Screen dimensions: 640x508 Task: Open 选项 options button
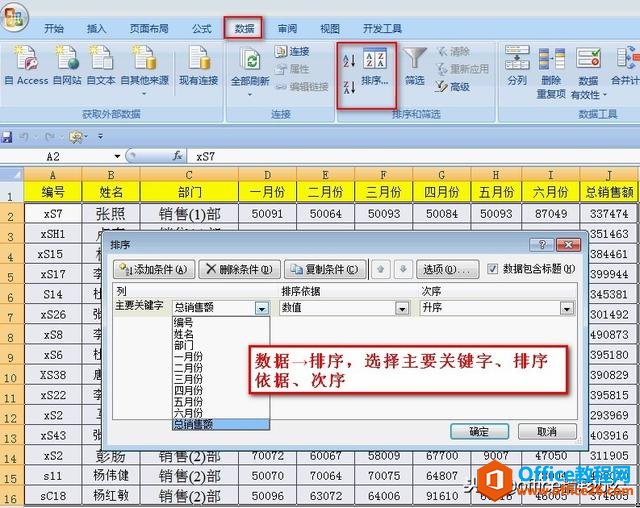pos(447,269)
